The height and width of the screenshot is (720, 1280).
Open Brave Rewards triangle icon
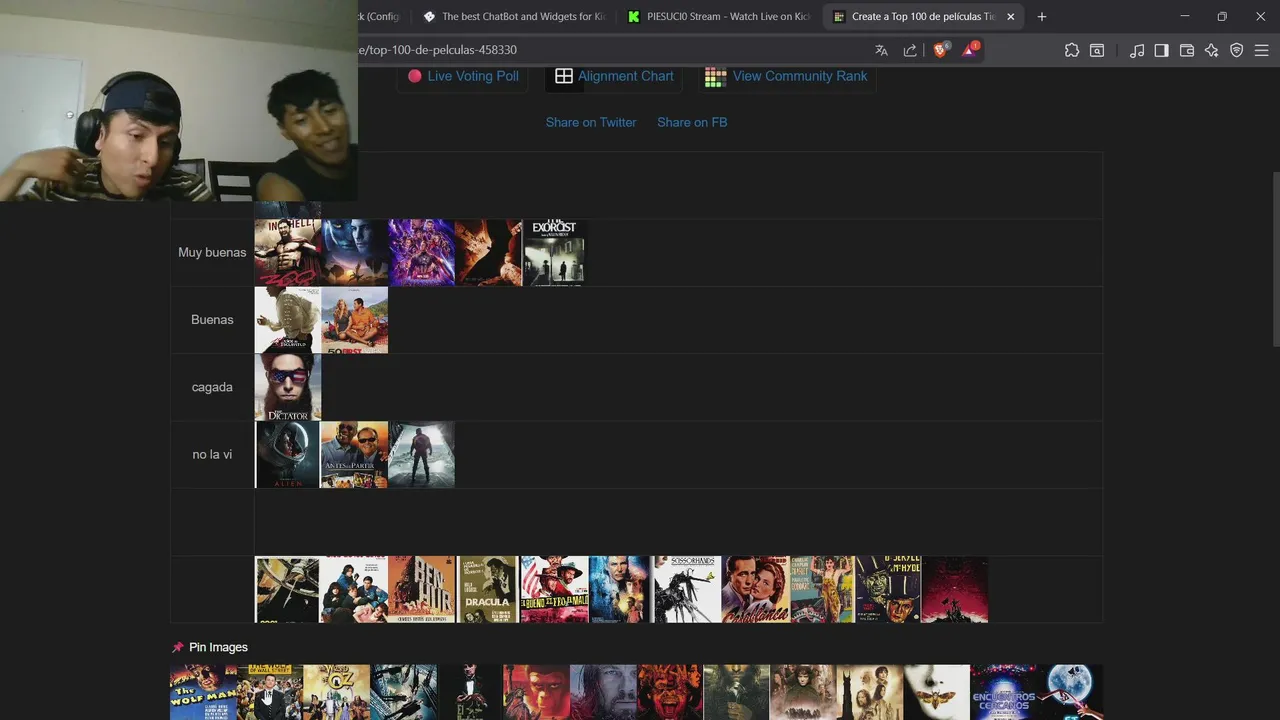click(970, 49)
